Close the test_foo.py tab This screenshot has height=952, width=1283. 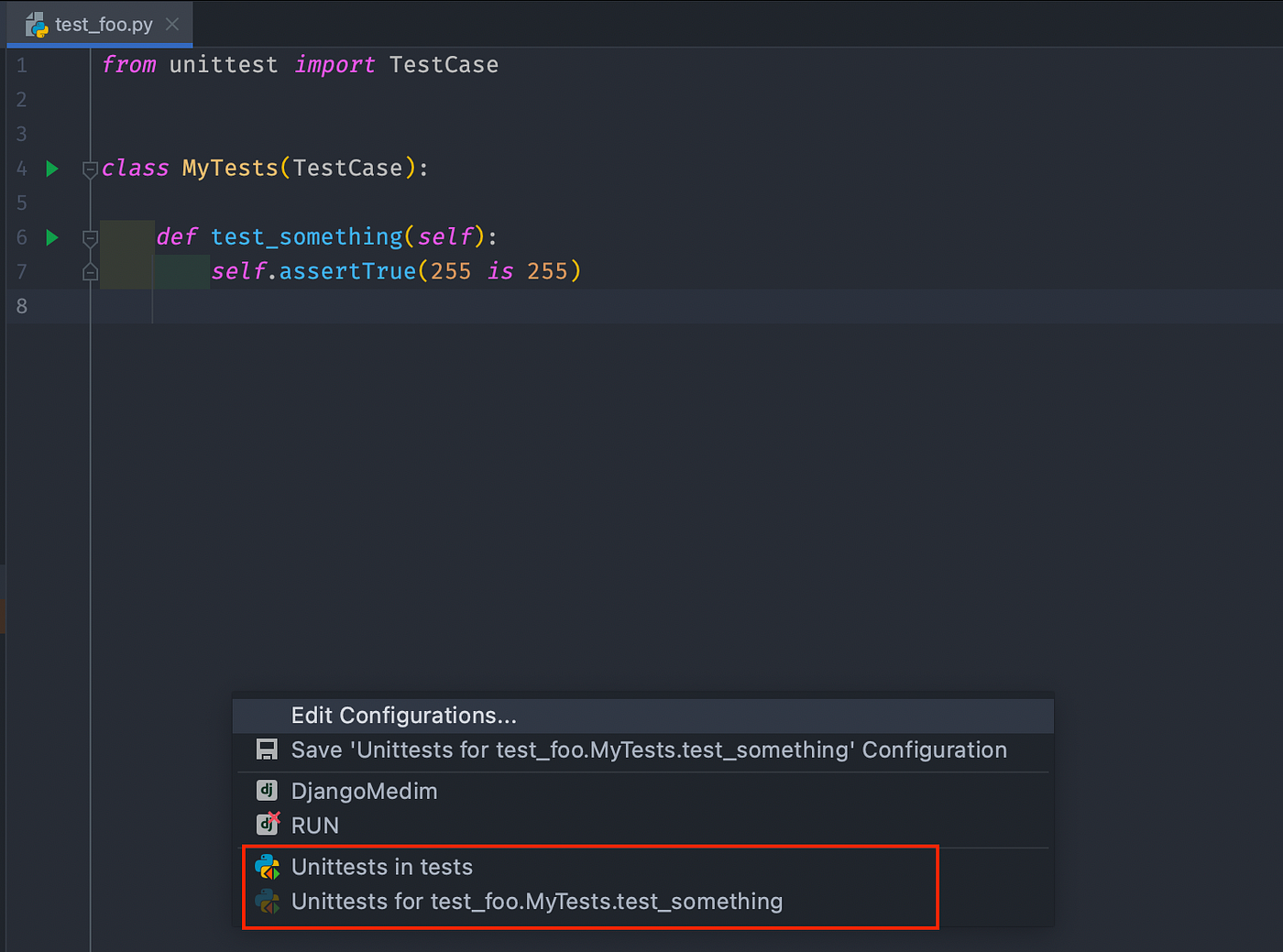point(171,25)
